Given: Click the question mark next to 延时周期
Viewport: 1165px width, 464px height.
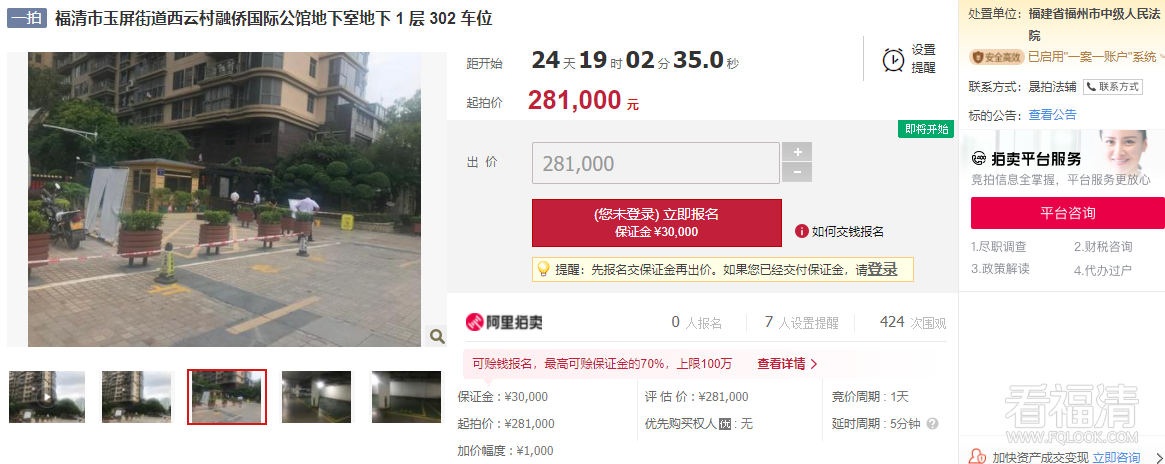Looking at the screenshot, I should pos(932,424).
